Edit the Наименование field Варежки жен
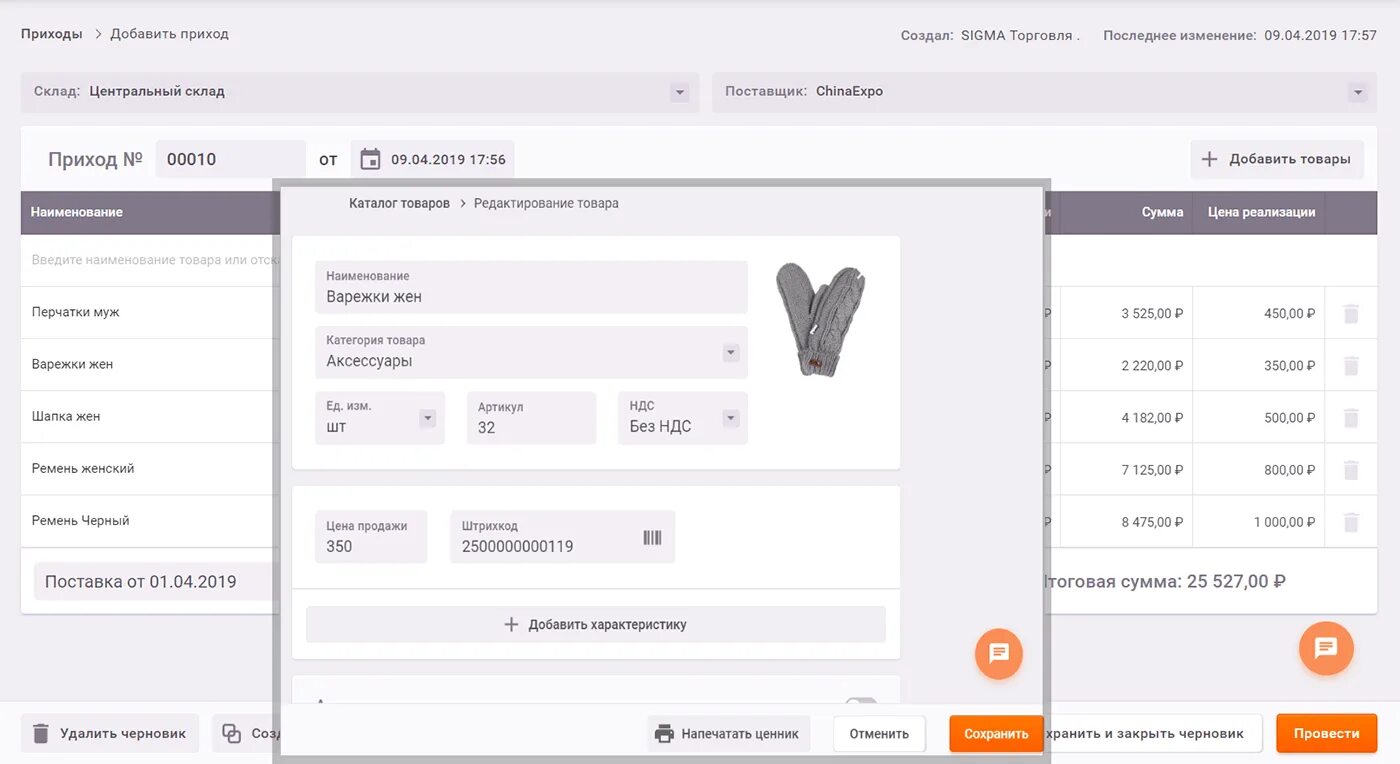Image resolution: width=1400 pixels, height=764 pixels. tap(531, 287)
